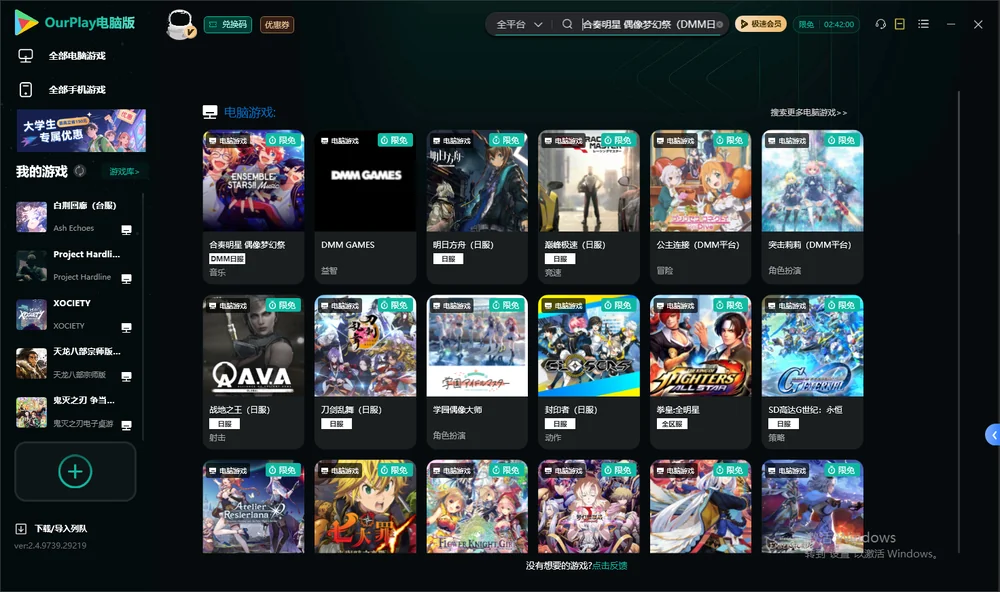Expand the 全平台 platform dropdown
The height and width of the screenshot is (592, 1000).
point(519,24)
